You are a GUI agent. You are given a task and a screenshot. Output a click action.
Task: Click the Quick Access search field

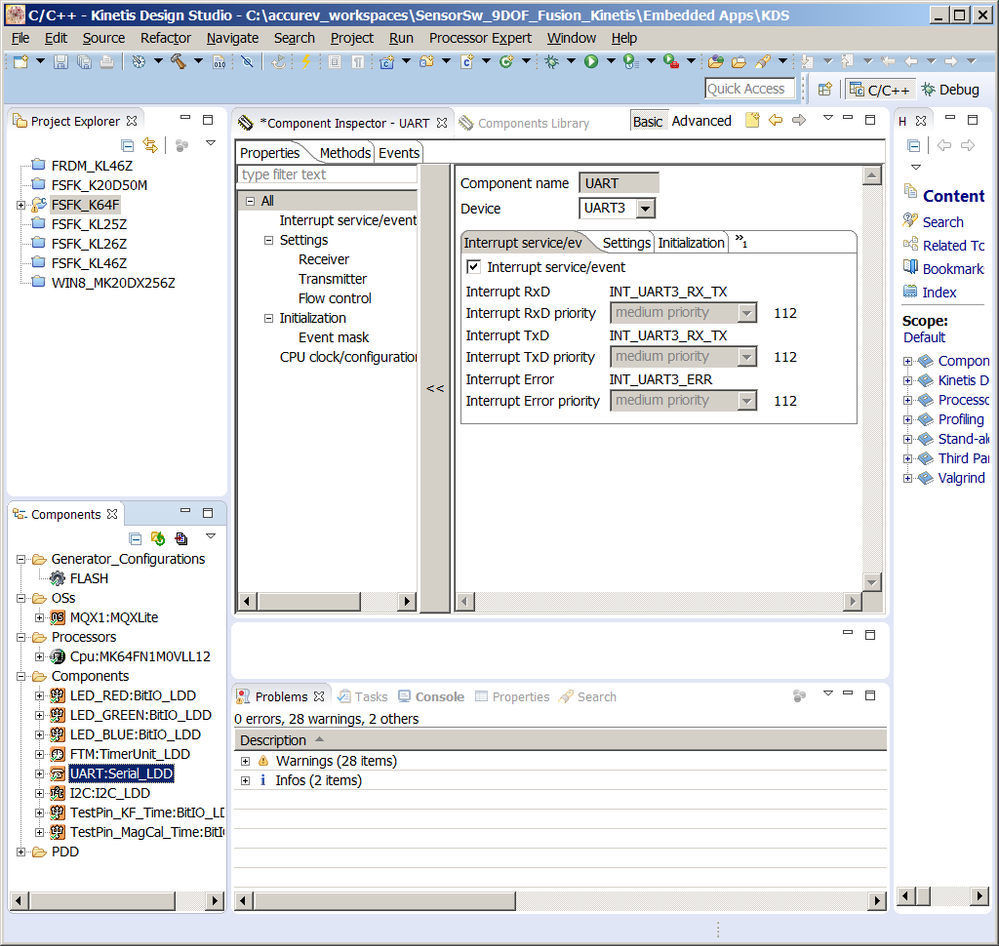[x=749, y=89]
